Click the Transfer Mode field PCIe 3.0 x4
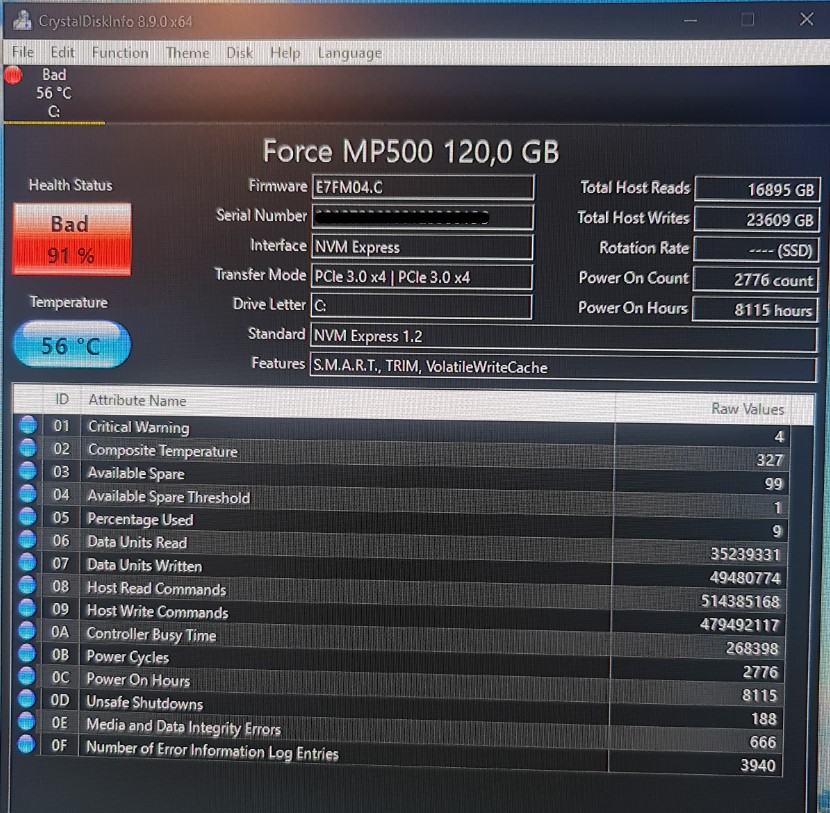The image size is (830, 813). click(x=421, y=277)
